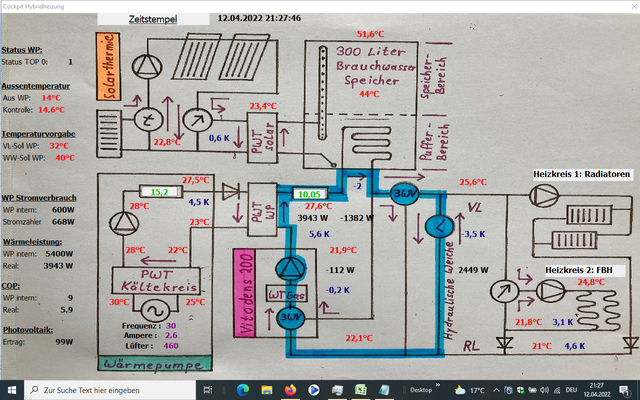Click the 15,2 flow value field

tap(160, 191)
